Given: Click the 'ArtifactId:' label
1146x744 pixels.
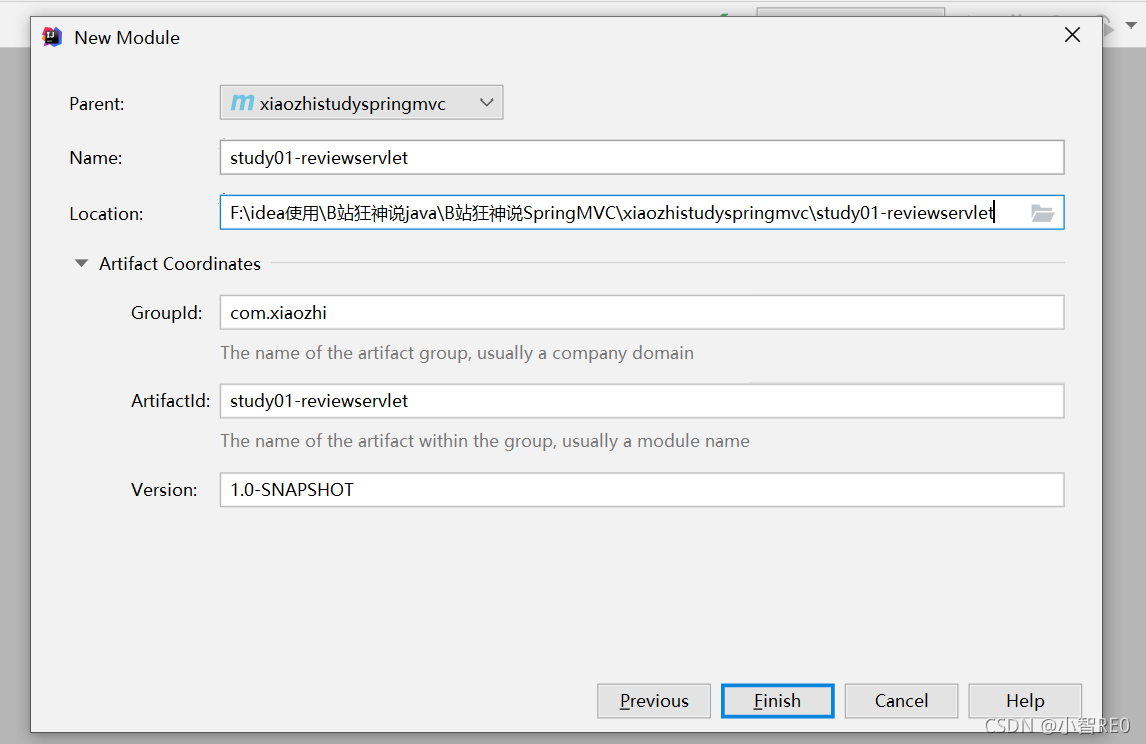Looking at the screenshot, I should (x=170, y=401).
